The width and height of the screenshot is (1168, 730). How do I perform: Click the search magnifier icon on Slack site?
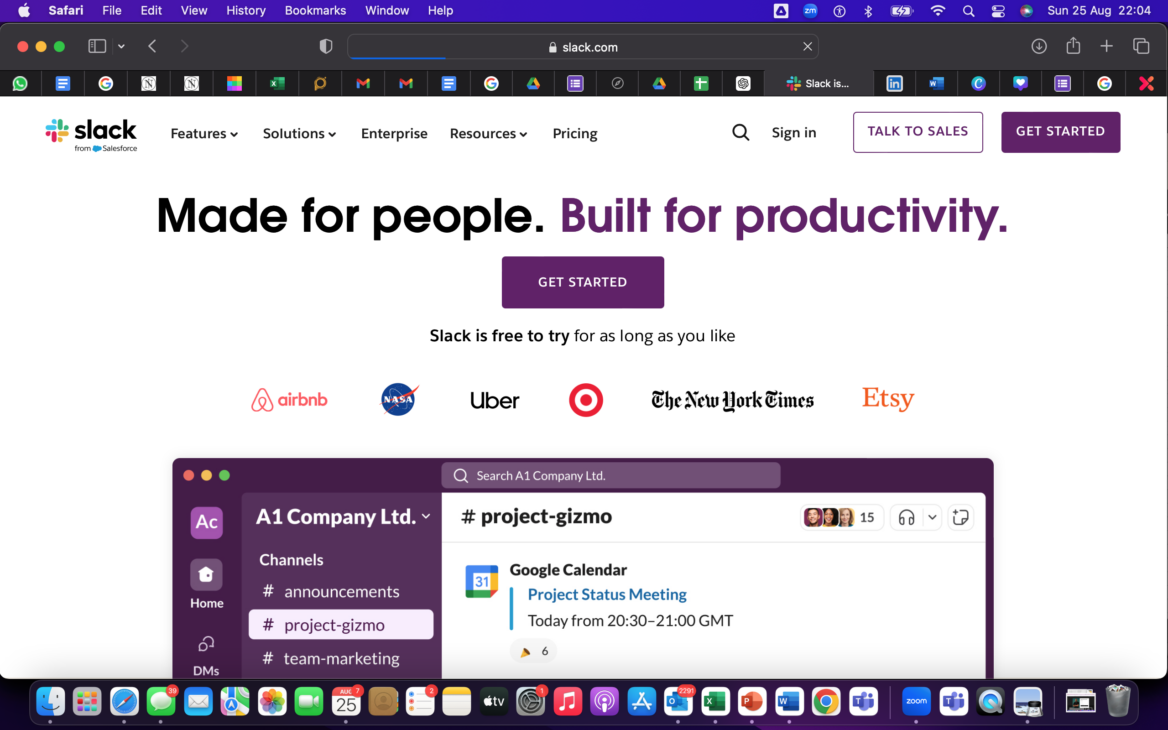740,132
